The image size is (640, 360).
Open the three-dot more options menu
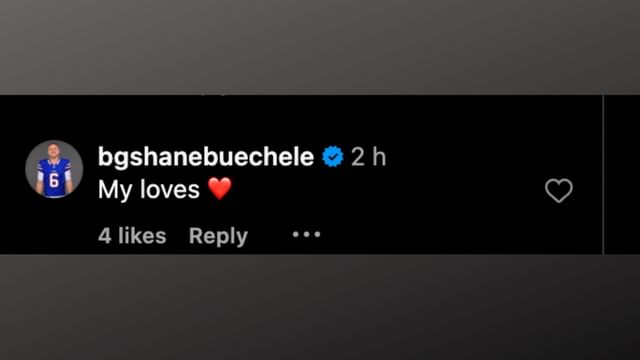(x=307, y=235)
